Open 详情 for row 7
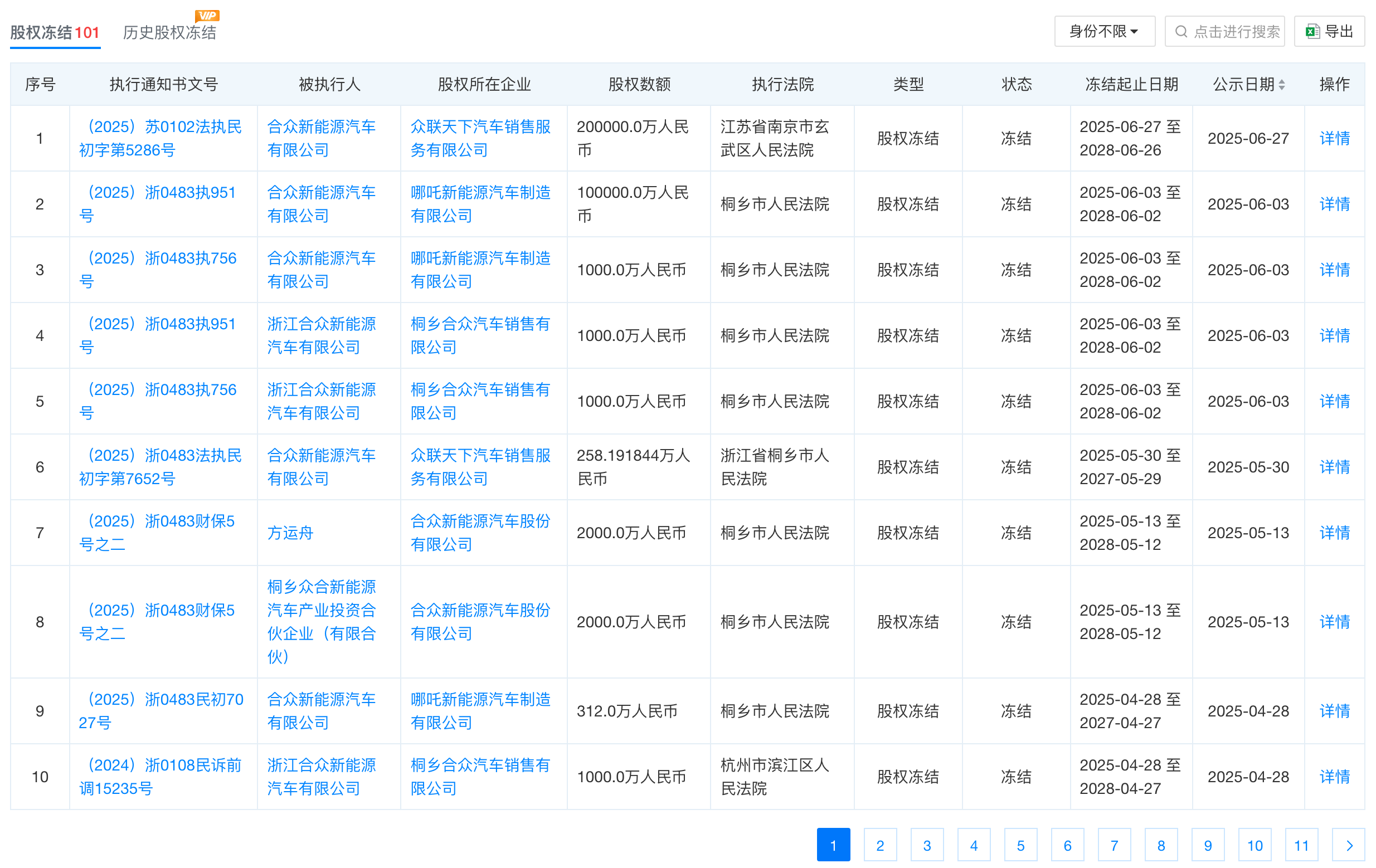This screenshot has width=1376, height=868. [x=1334, y=533]
